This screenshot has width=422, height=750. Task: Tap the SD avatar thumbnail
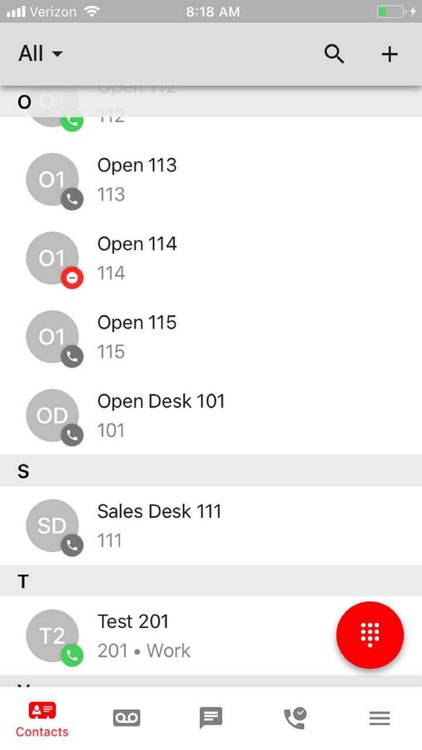coord(52,526)
